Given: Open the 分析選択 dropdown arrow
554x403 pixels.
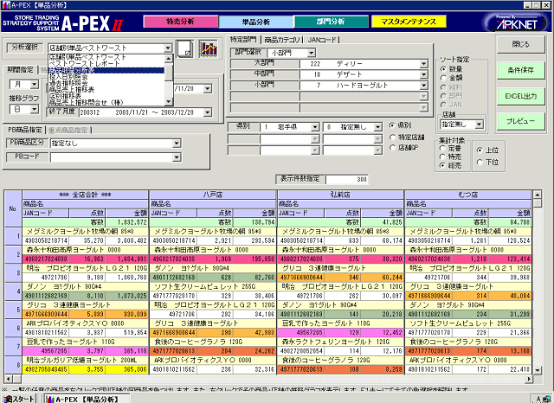Looking at the screenshot, I should [168, 48].
